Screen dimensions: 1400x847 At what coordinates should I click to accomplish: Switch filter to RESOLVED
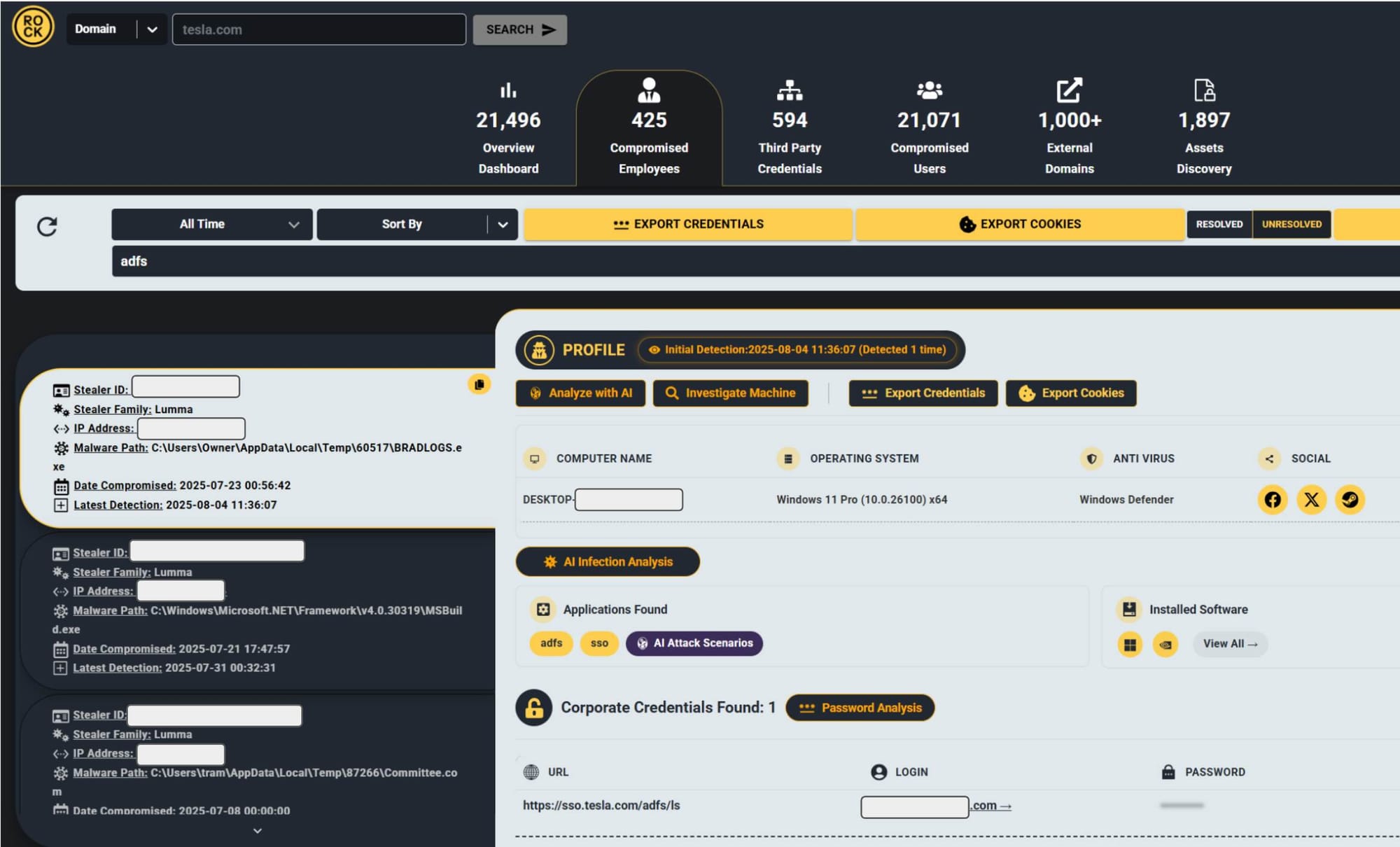(x=1219, y=225)
